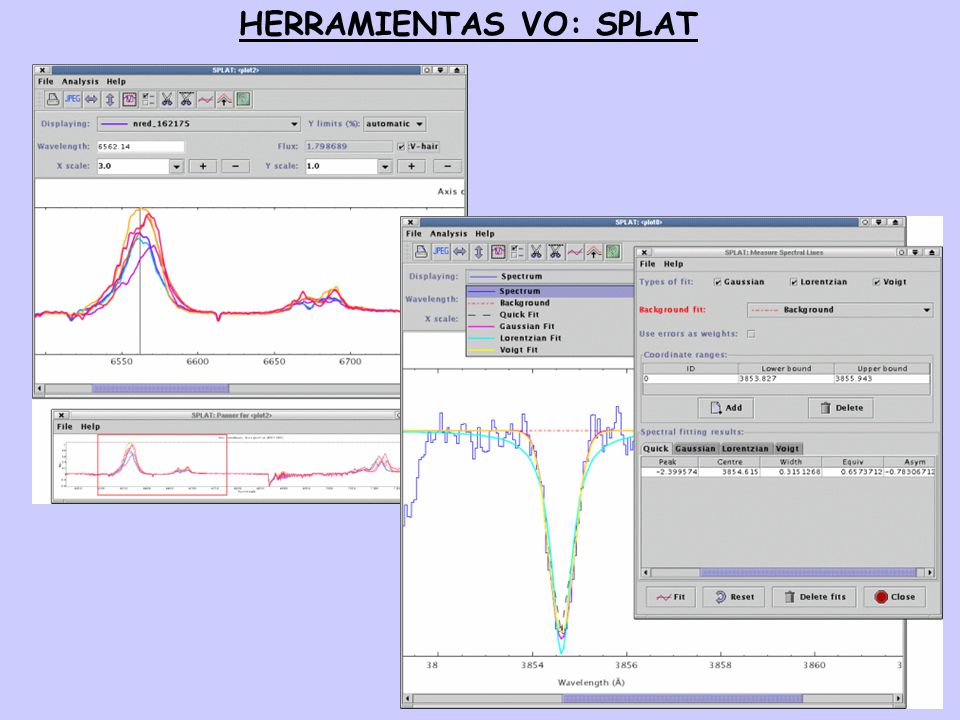The width and height of the screenshot is (960, 720).
Task: Click the fitting results table horizontal scrollbar
Action: coord(789,572)
